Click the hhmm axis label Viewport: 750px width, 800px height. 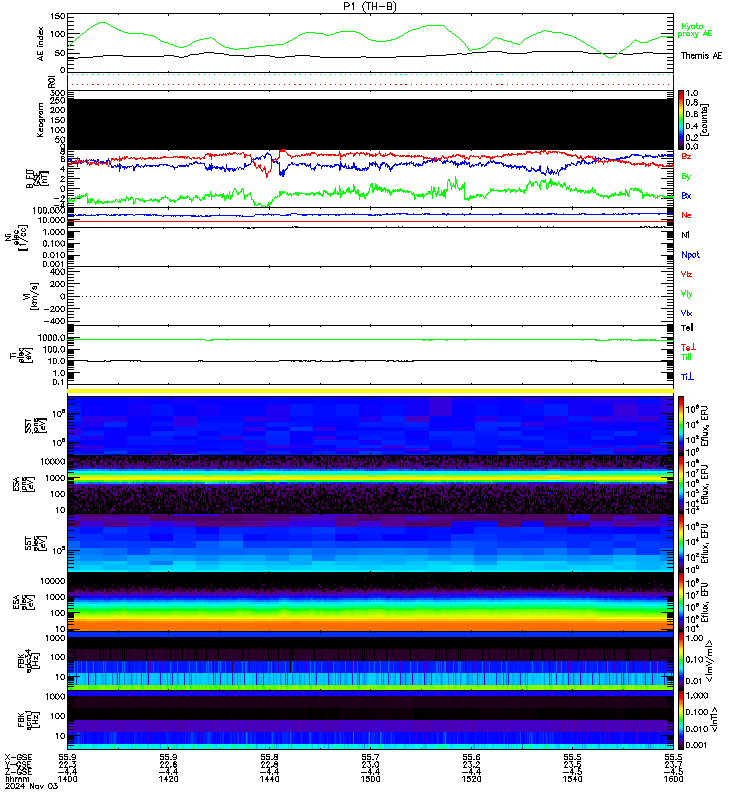(x=17, y=779)
